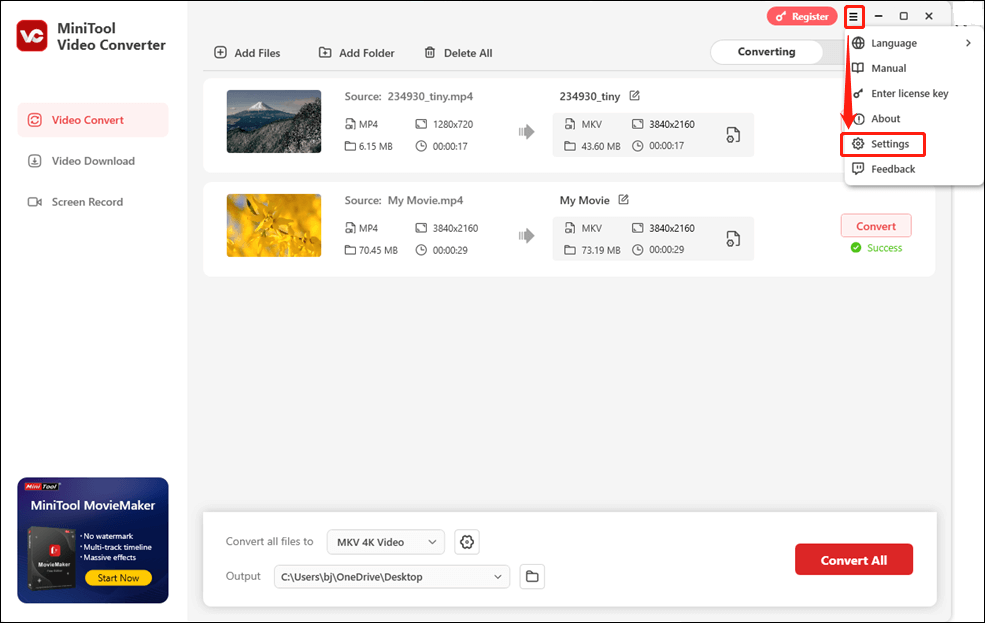985x623 pixels.
Task: Open output settings for My Movie target
Action: coord(733,239)
